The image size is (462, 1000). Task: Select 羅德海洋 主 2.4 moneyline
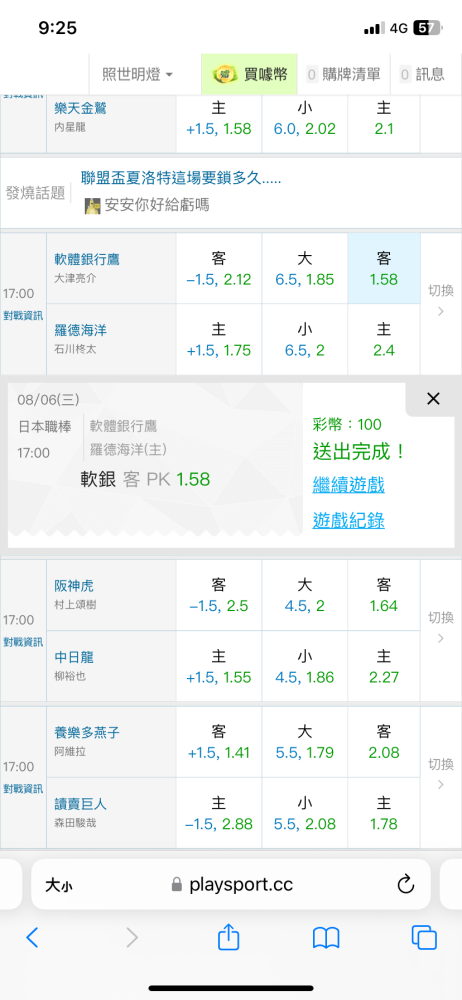tap(384, 339)
